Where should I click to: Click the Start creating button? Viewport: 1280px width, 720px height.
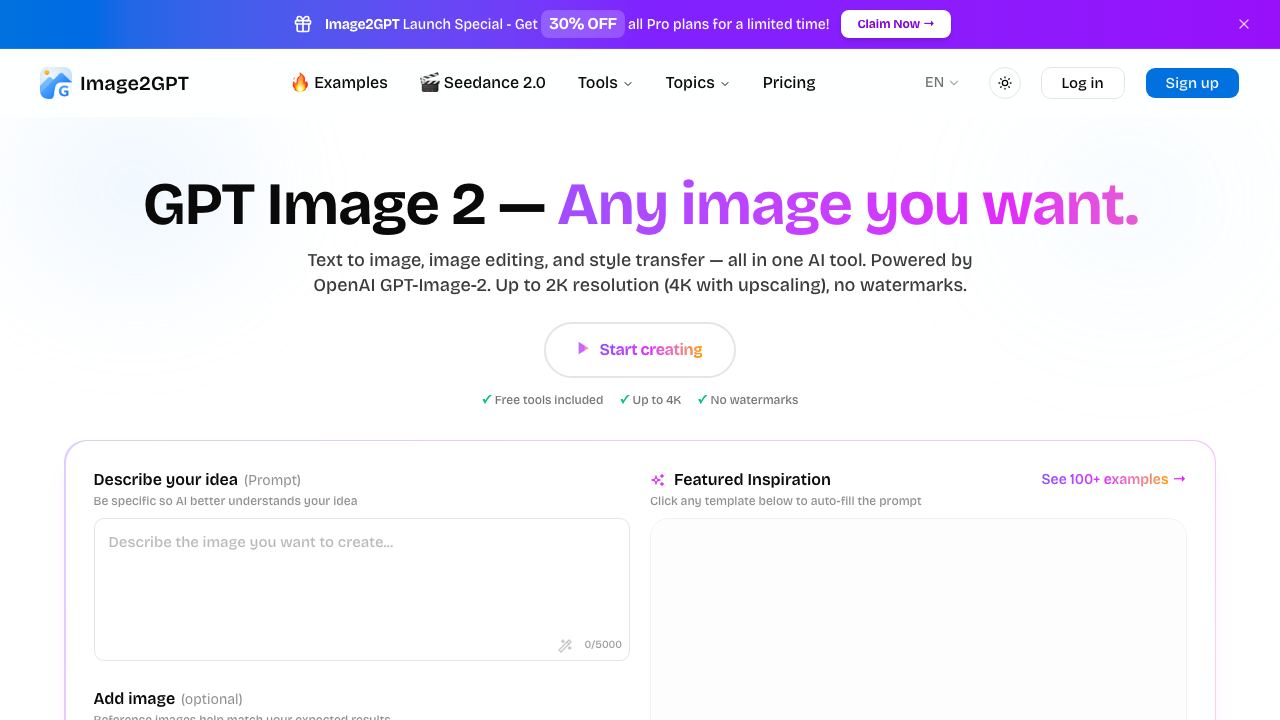640,350
